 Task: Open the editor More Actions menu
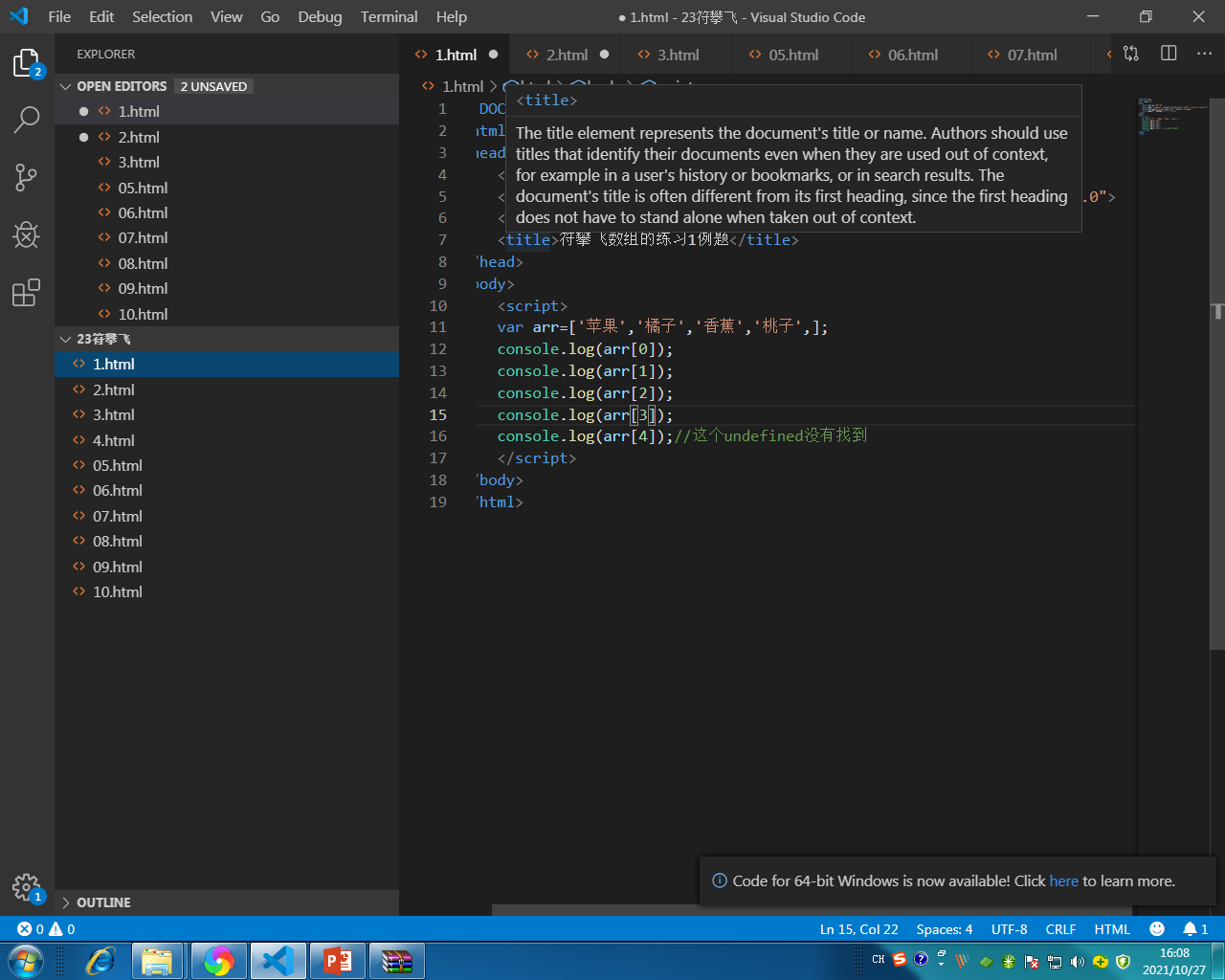tap(1204, 54)
